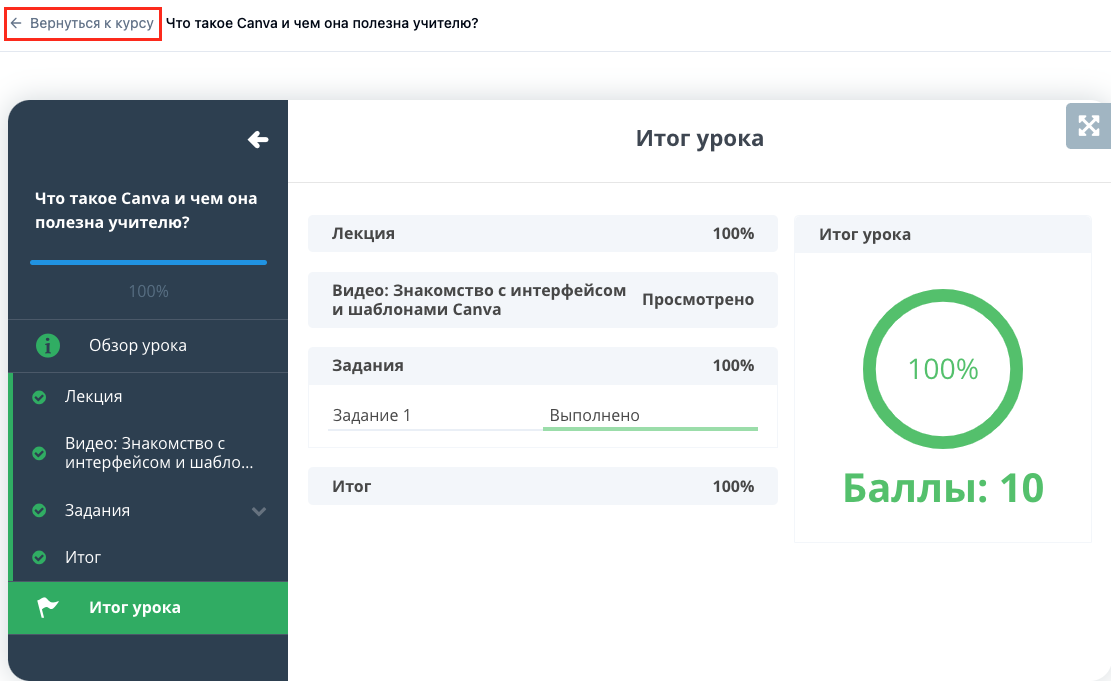Click the Просмотрено status text
The image size is (1111, 681).
tap(698, 300)
